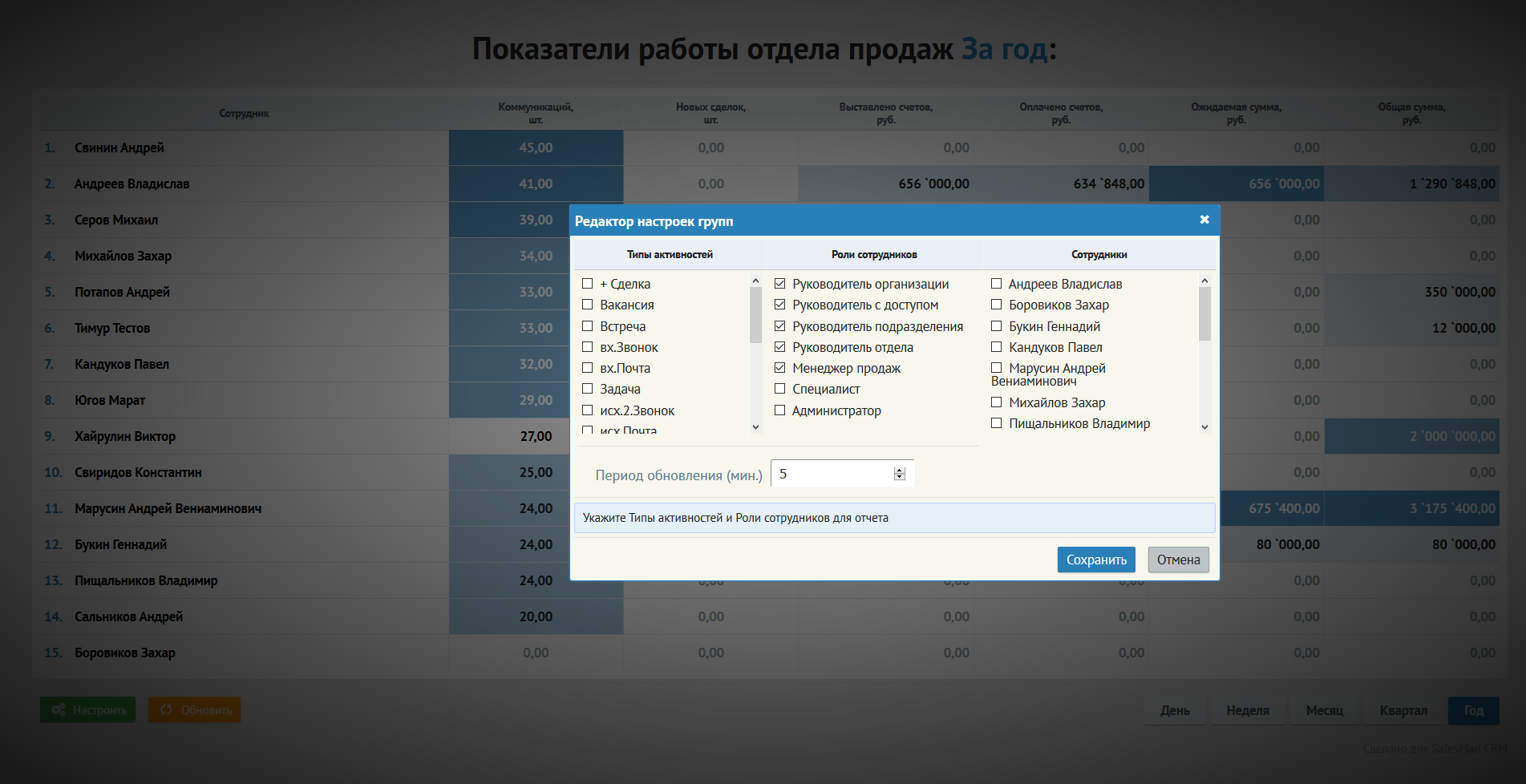
Task: Select employee 'Букин Геннадий' checkbox
Action: [997, 326]
